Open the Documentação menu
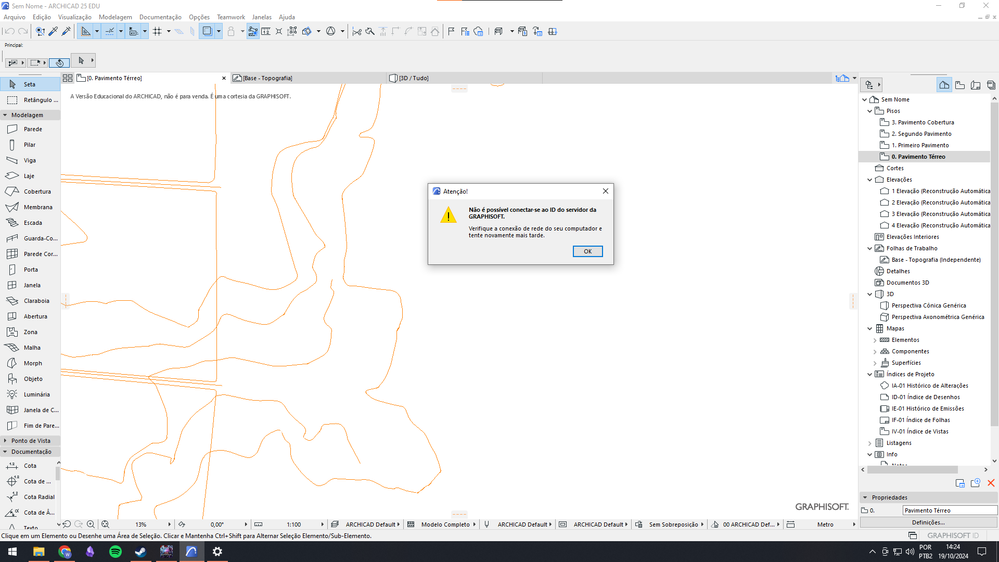 point(160,17)
